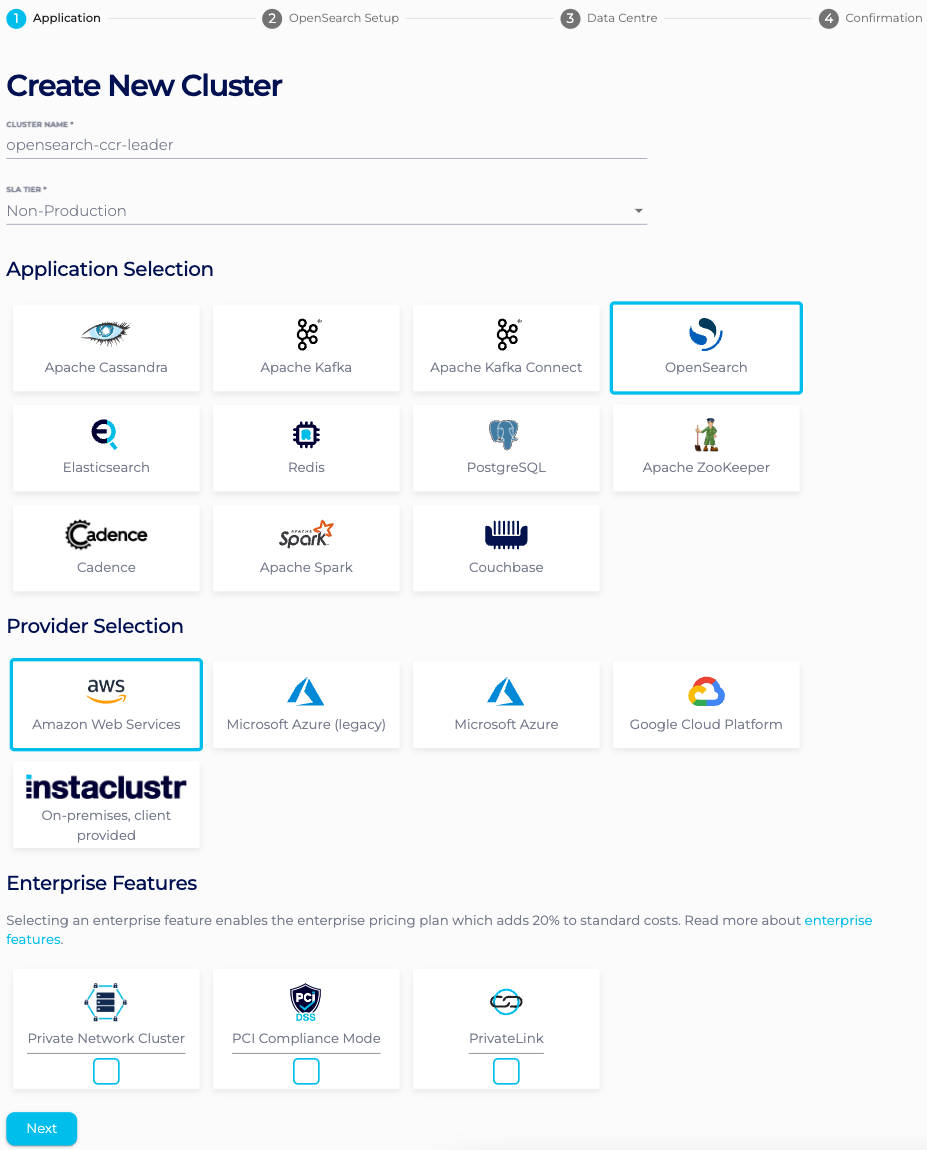The height and width of the screenshot is (1150, 927).
Task: Pick the Redis chip icon
Action: point(306,434)
